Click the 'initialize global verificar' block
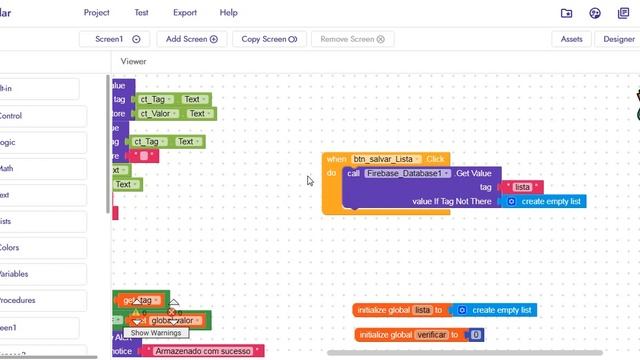The image size is (640, 360). point(419,335)
